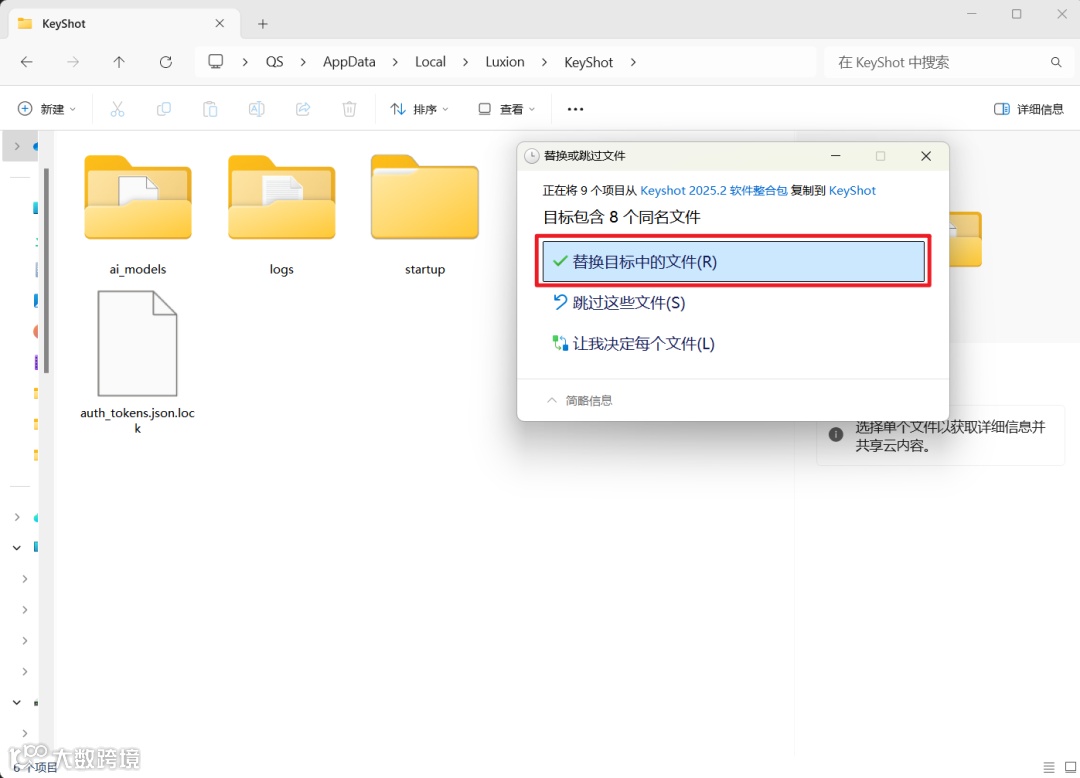Image resolution: width=1080 pixels, height=778 pixels.
Task: Open the logs folder
Action: point(282,215)
